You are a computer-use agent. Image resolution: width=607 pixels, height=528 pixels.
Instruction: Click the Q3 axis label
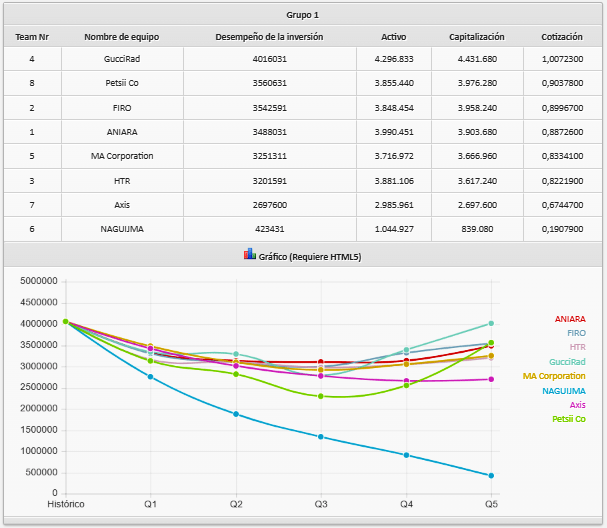(x=321, y=504)
